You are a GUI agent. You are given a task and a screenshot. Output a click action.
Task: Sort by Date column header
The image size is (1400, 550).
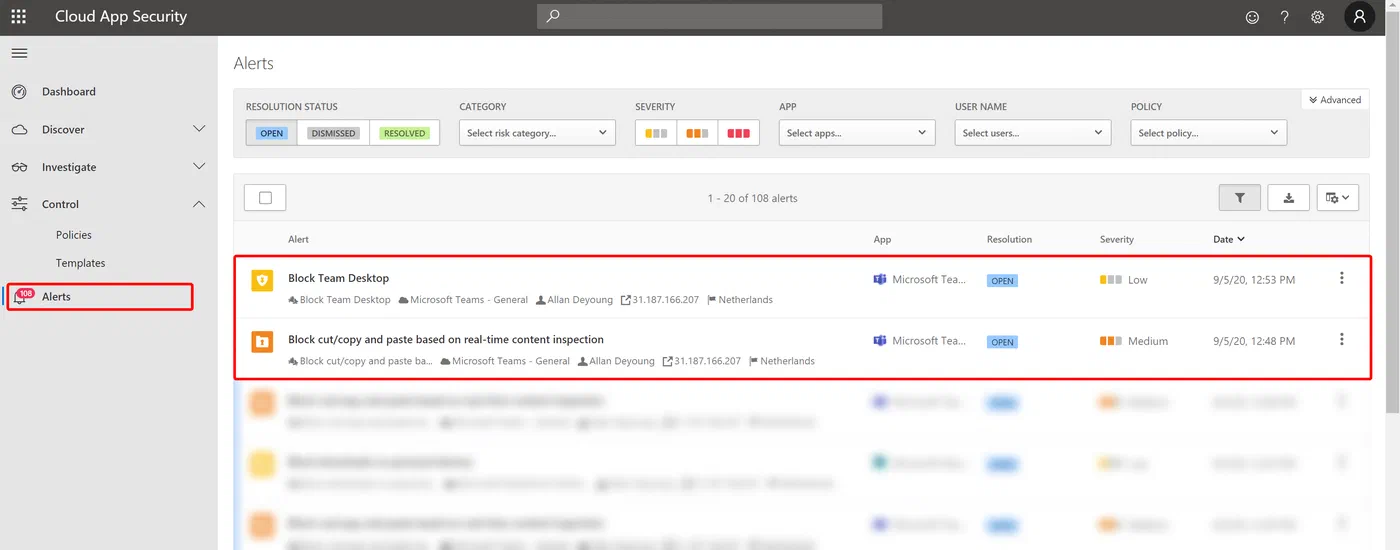click(1229, 240)
